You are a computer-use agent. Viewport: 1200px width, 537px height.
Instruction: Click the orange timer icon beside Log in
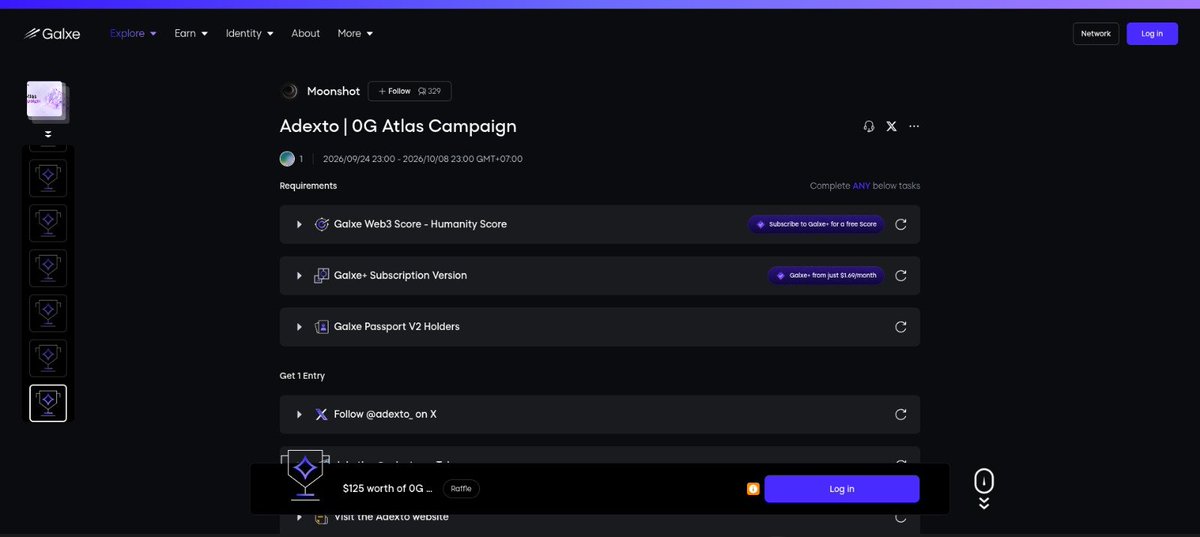(x=753, y=489)
